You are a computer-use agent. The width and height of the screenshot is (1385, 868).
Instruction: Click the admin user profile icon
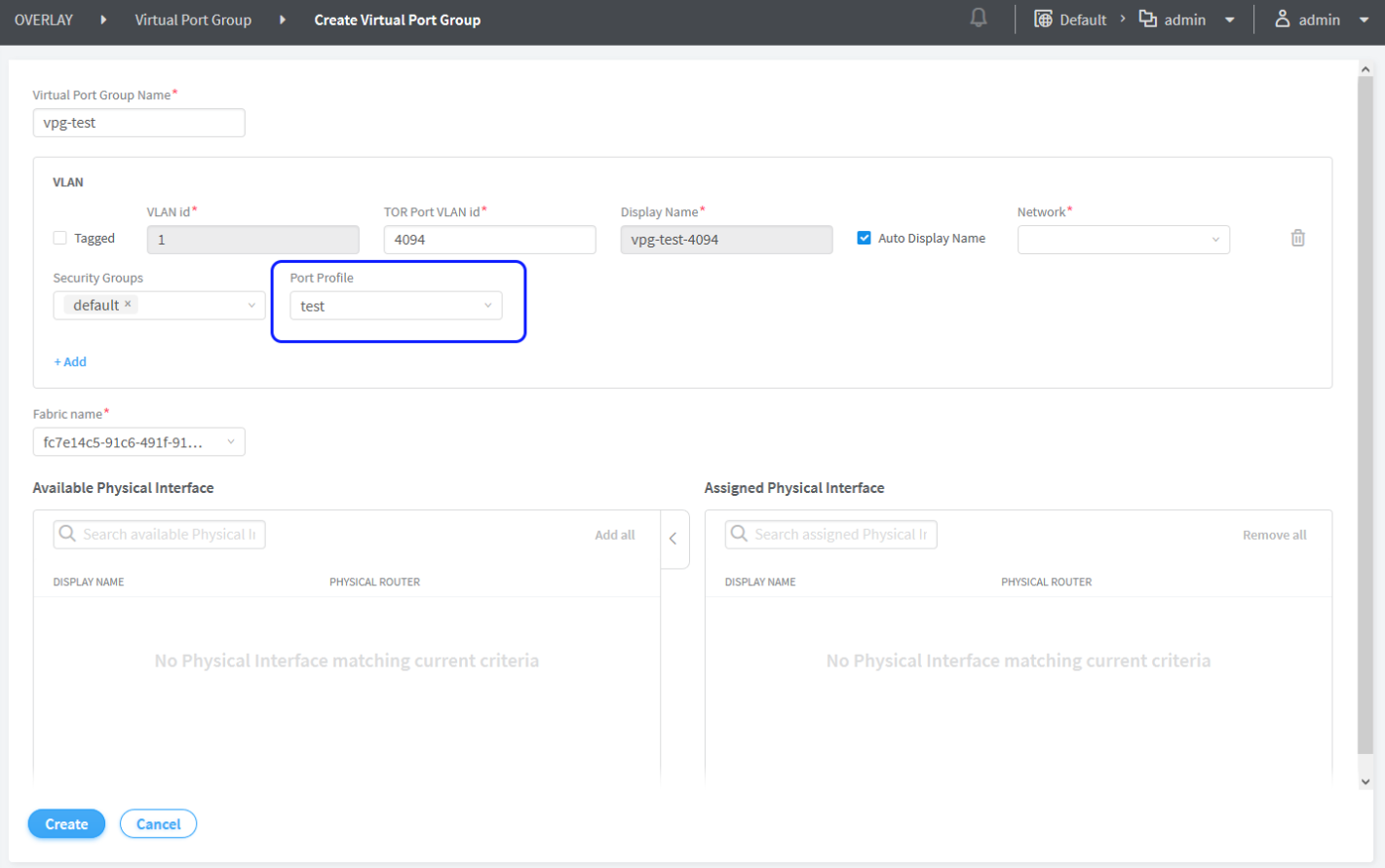[1283, 19]
